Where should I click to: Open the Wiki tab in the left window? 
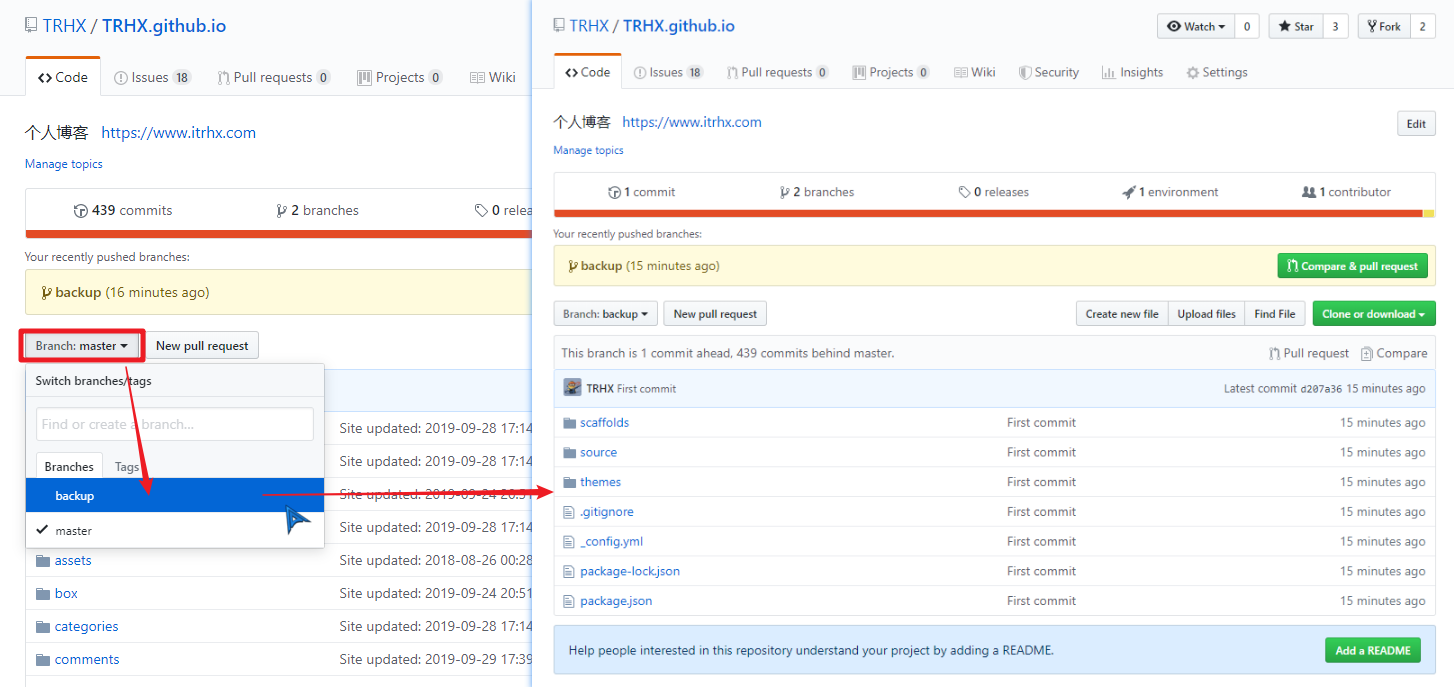tap(492, 77)
